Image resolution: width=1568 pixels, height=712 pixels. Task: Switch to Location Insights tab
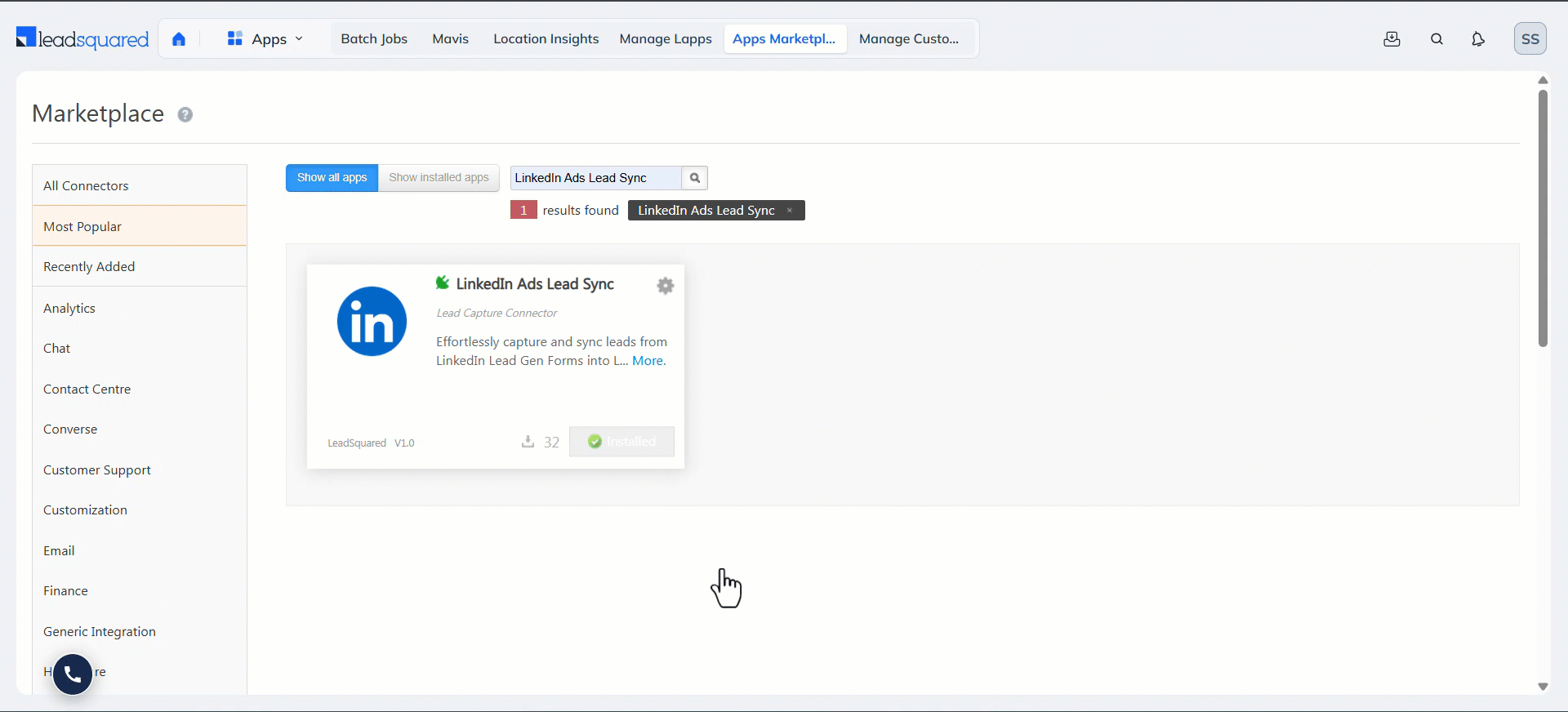pyautogui.click(x=546, y=39)
